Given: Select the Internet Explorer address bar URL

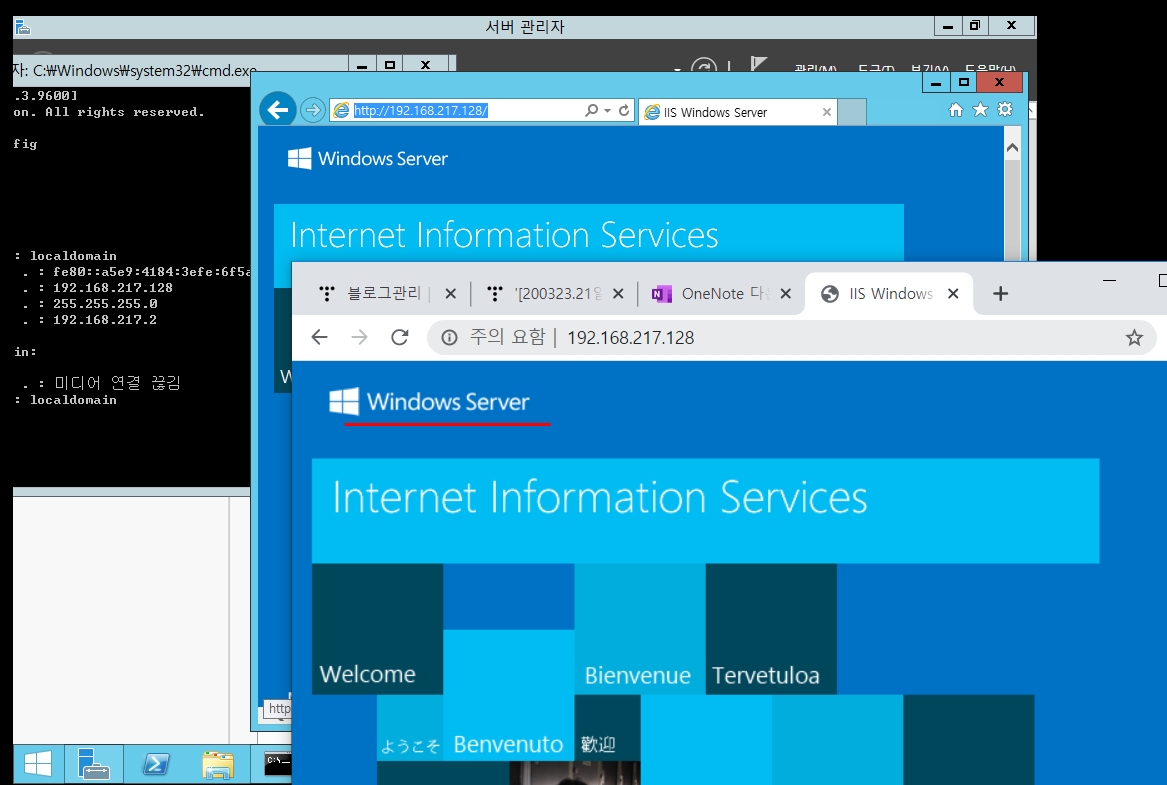Looking at the screenshot, I should pyautogui.click(x=421, y=110).
